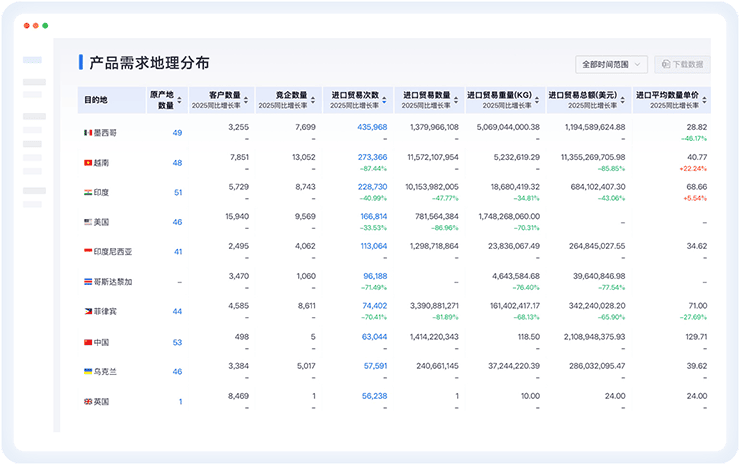Screen dimensions: 740x465
Task: Click the Mexico flag icon
Action: (x=88, y=132)
